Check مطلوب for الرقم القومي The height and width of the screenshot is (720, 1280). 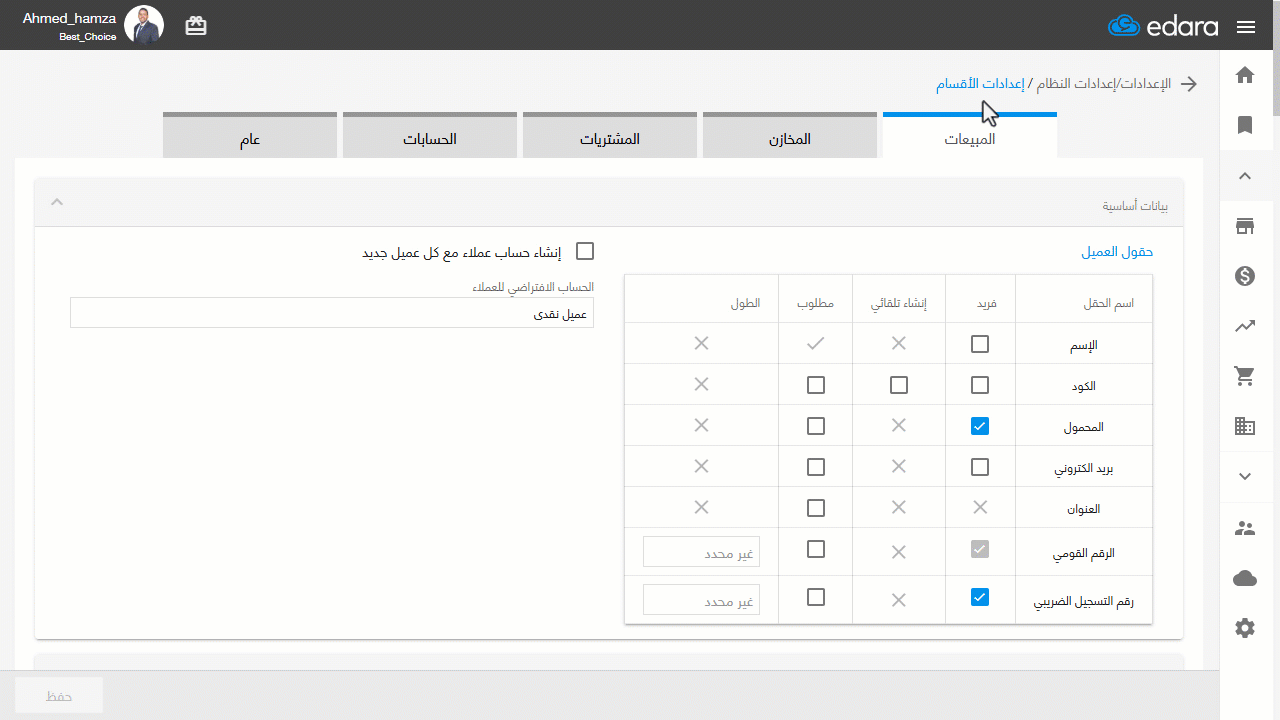(x=816, y=549)
